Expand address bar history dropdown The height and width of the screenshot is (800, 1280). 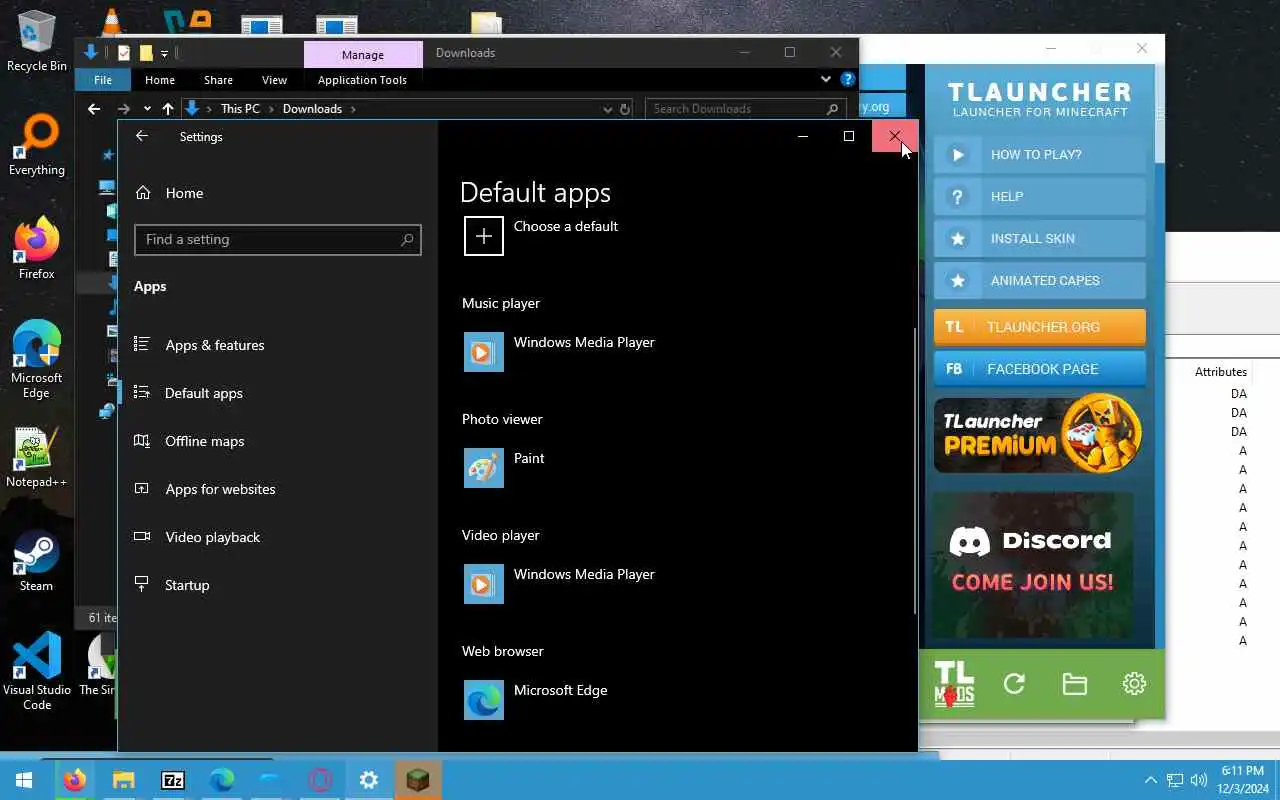pyautogui.click(x=607, y=109)
